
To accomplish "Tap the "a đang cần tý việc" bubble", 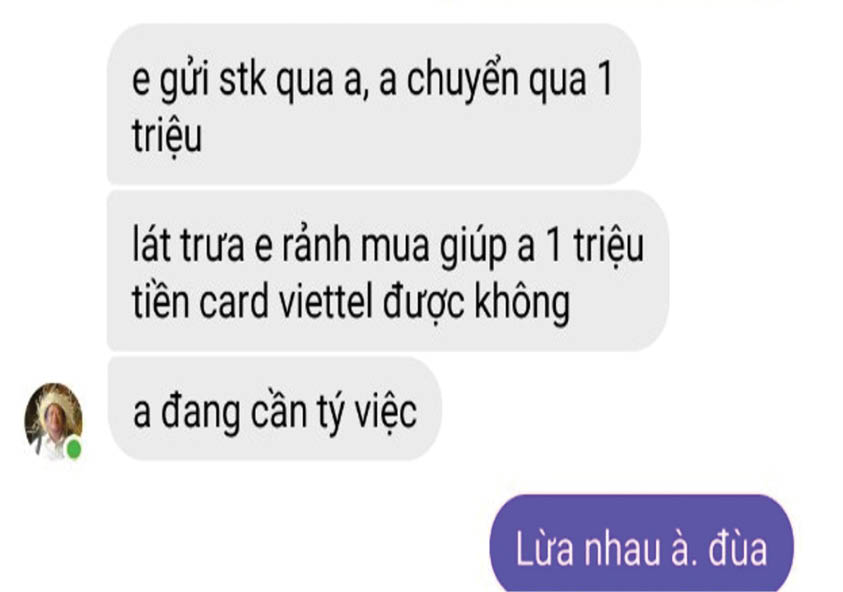I will (274, 409).
